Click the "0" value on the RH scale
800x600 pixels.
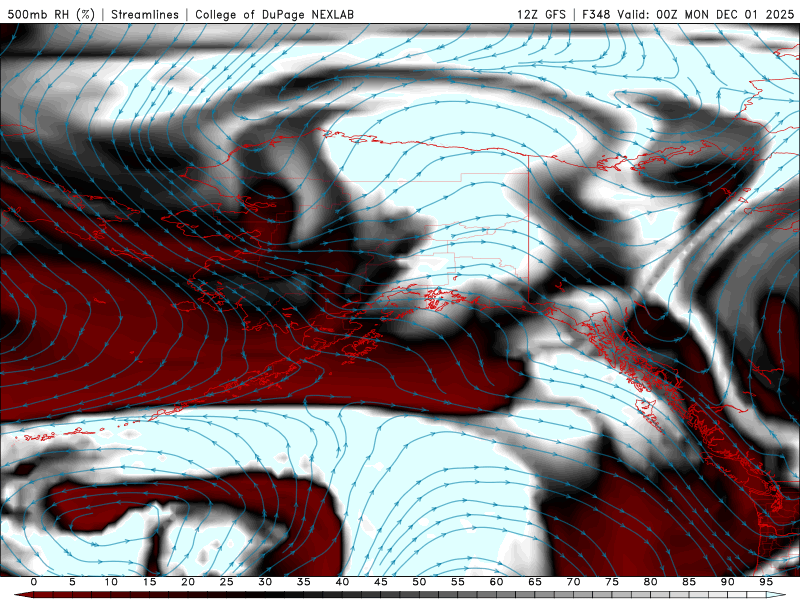click(x=34, y=582)
